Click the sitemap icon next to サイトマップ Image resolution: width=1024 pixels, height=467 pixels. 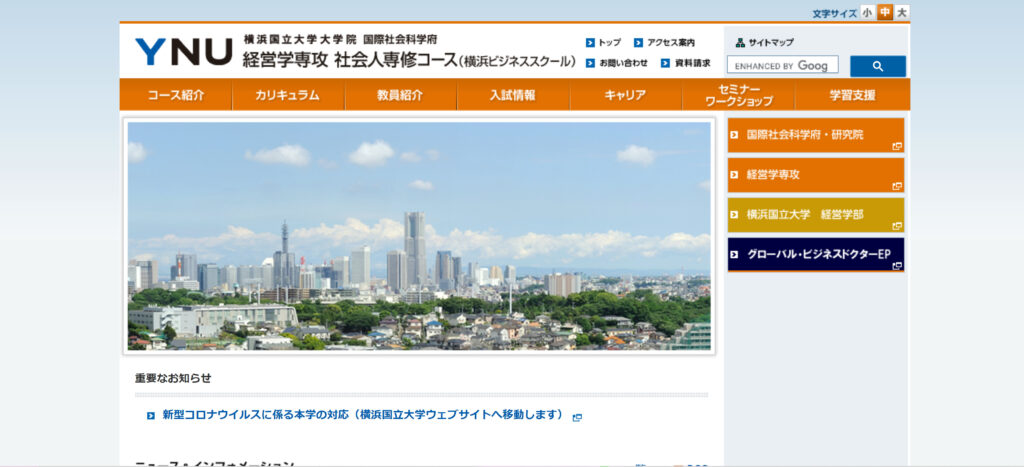click(740, 43)
